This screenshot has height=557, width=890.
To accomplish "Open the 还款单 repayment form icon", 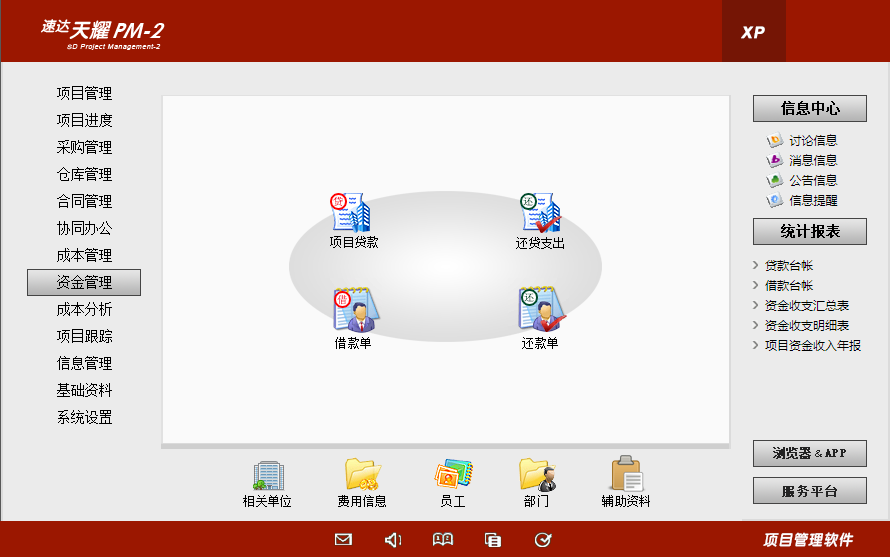I will coord(540,310).
